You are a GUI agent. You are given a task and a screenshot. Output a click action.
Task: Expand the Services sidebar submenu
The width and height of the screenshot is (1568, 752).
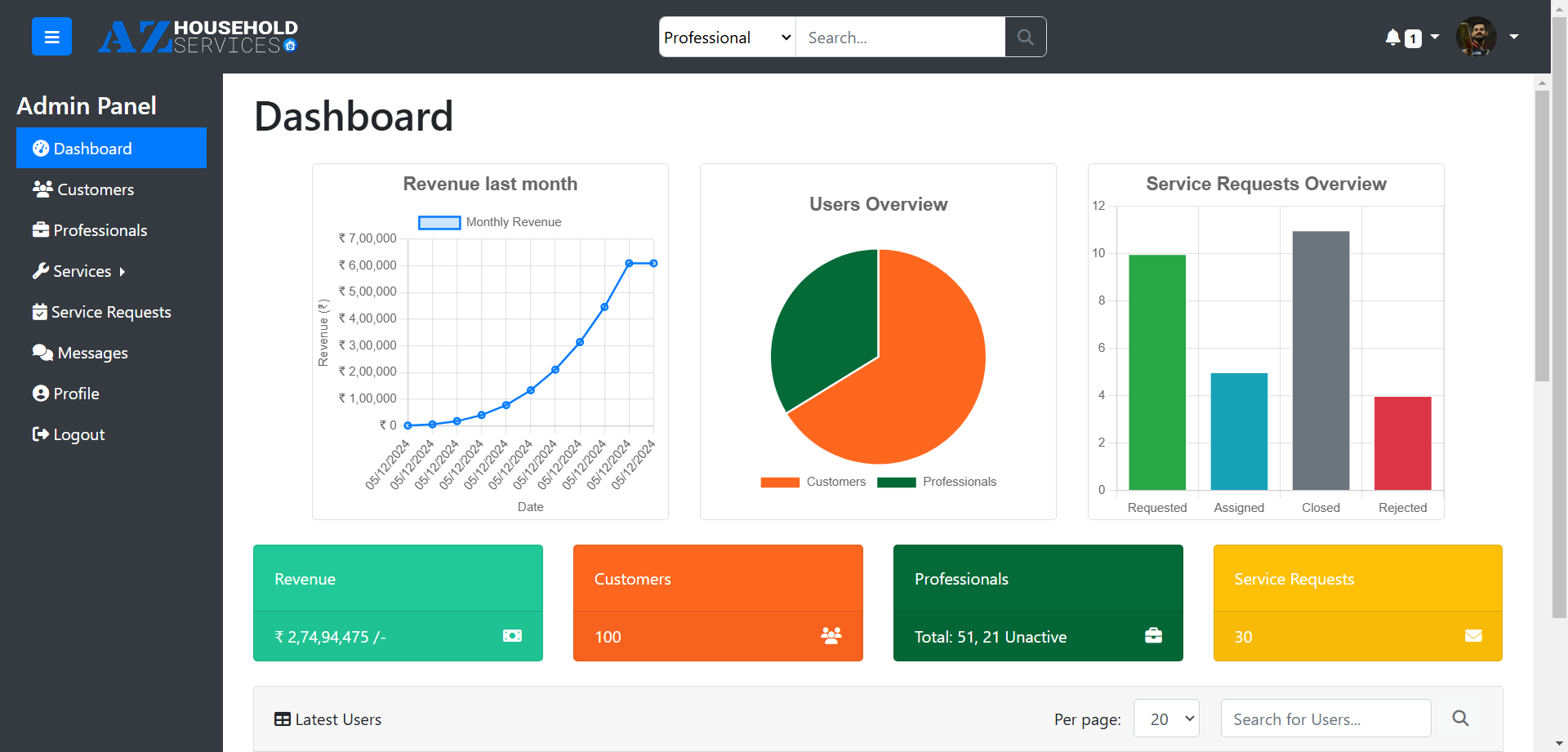(81, 270)
